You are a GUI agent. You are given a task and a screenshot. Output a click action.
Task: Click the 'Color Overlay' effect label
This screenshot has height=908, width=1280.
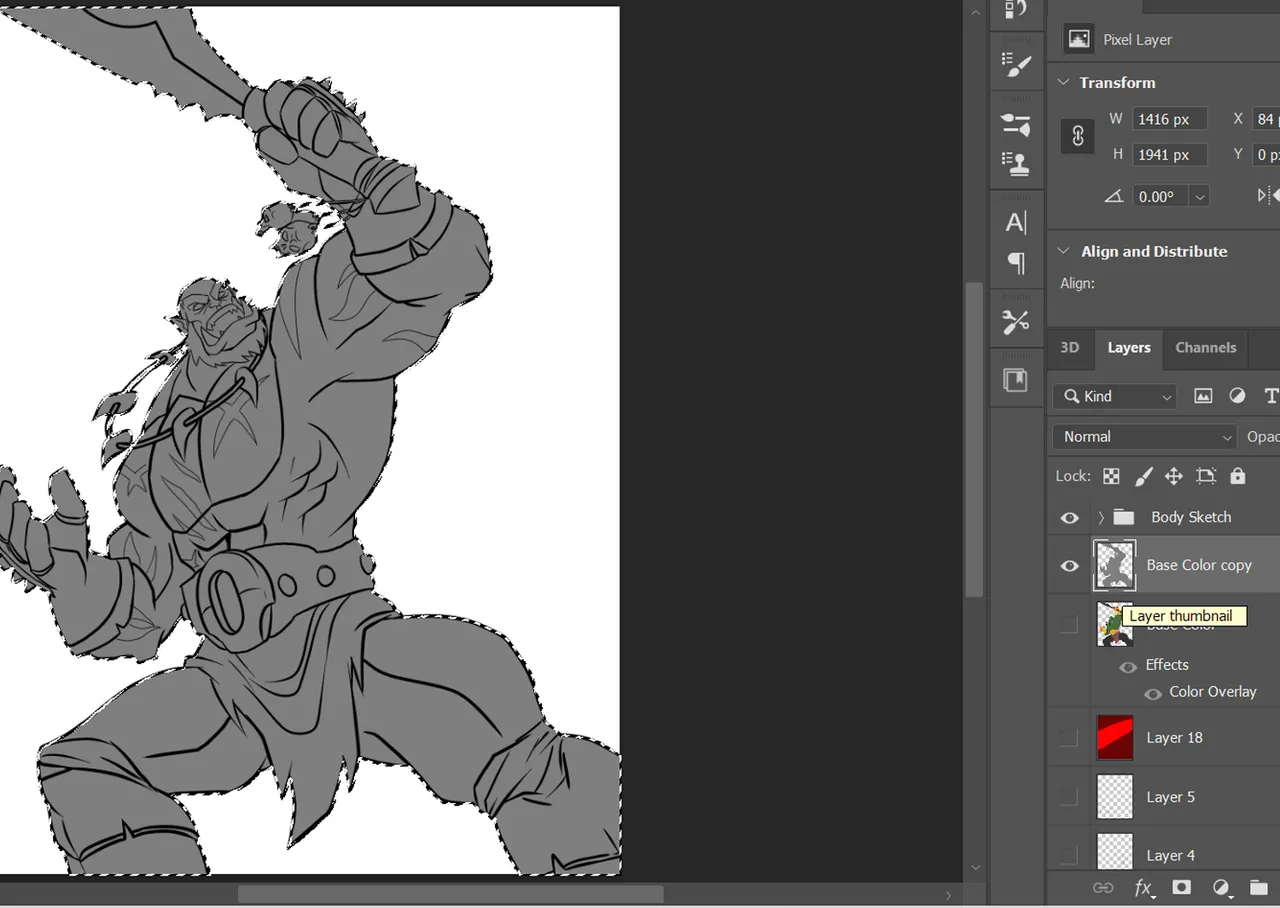click(1213, 692)
